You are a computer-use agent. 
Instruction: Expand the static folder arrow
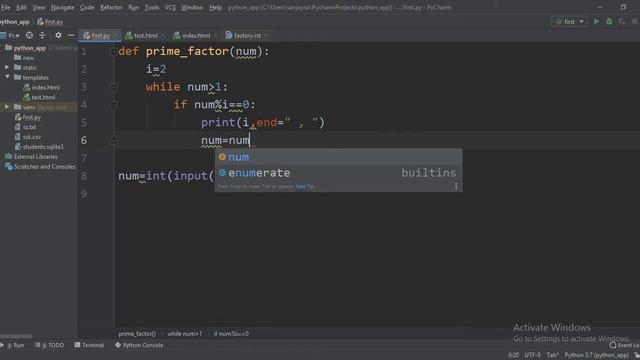coord(7,67)
